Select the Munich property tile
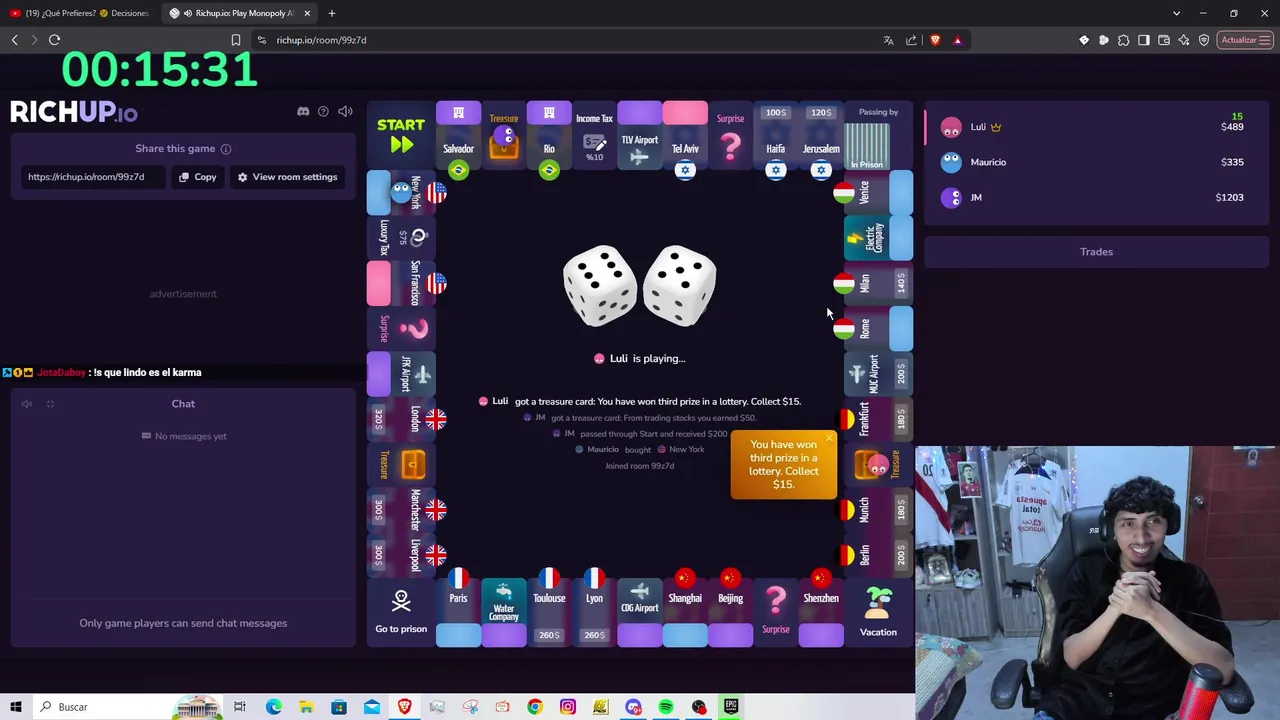This screenshot has width=1280, height=720. pos(878,510)
